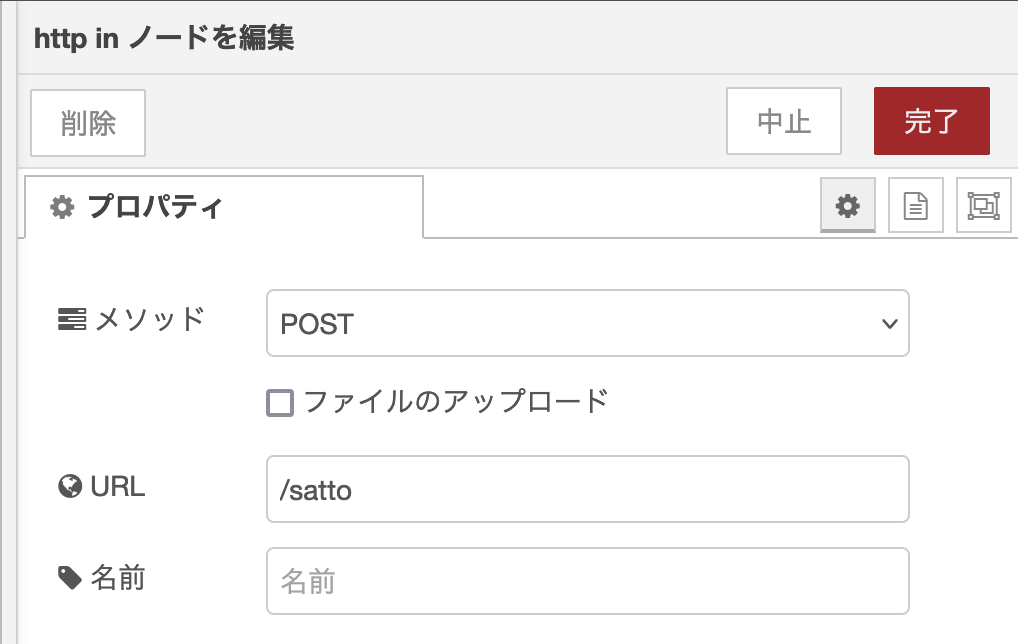This screenshot has width=1018, height=644.
Task: Open the node appearance editor icon
Action: pos(983,205)
